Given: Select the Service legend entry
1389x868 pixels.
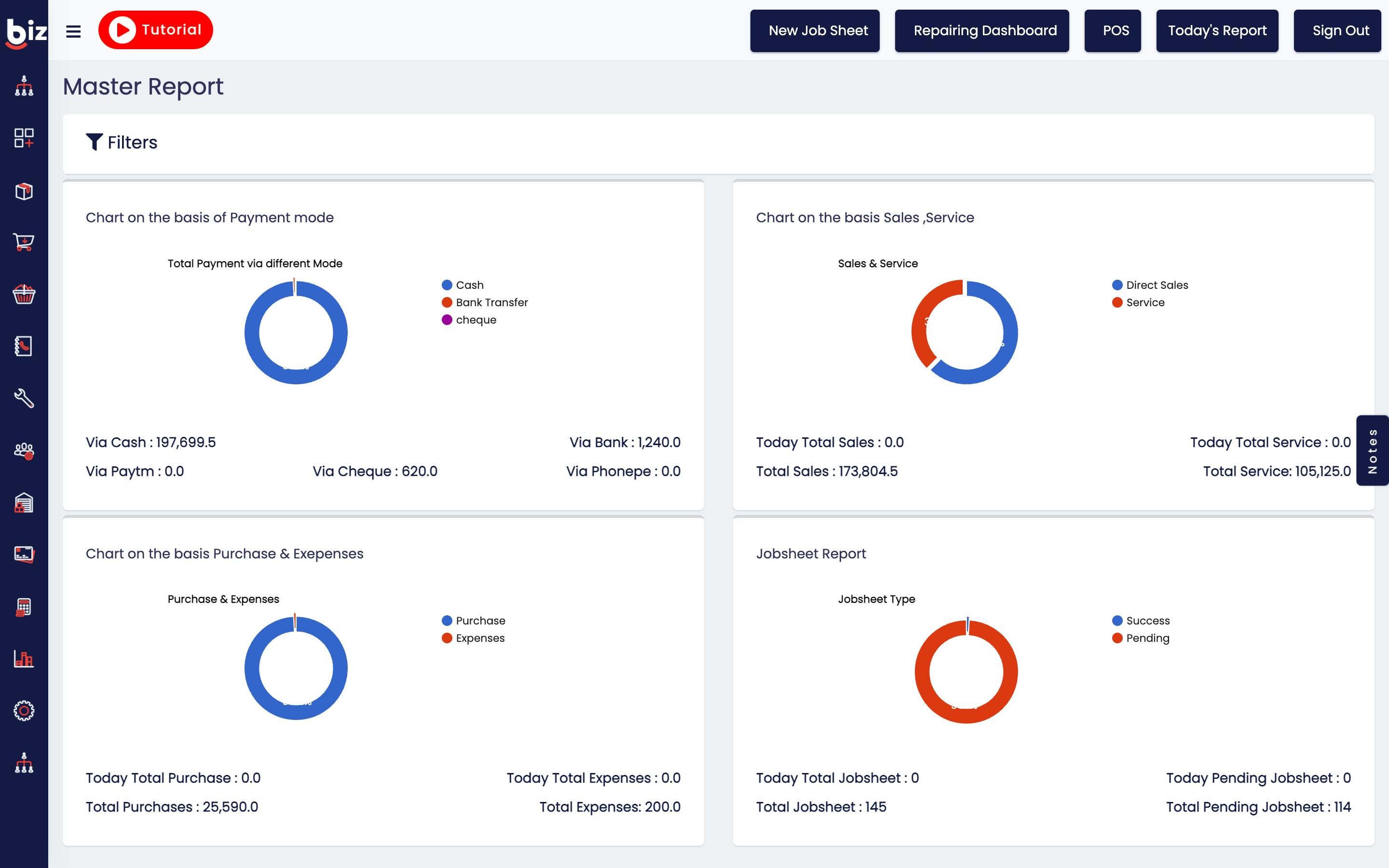Looking at the screenshot, I should [x=1138, y=302].
